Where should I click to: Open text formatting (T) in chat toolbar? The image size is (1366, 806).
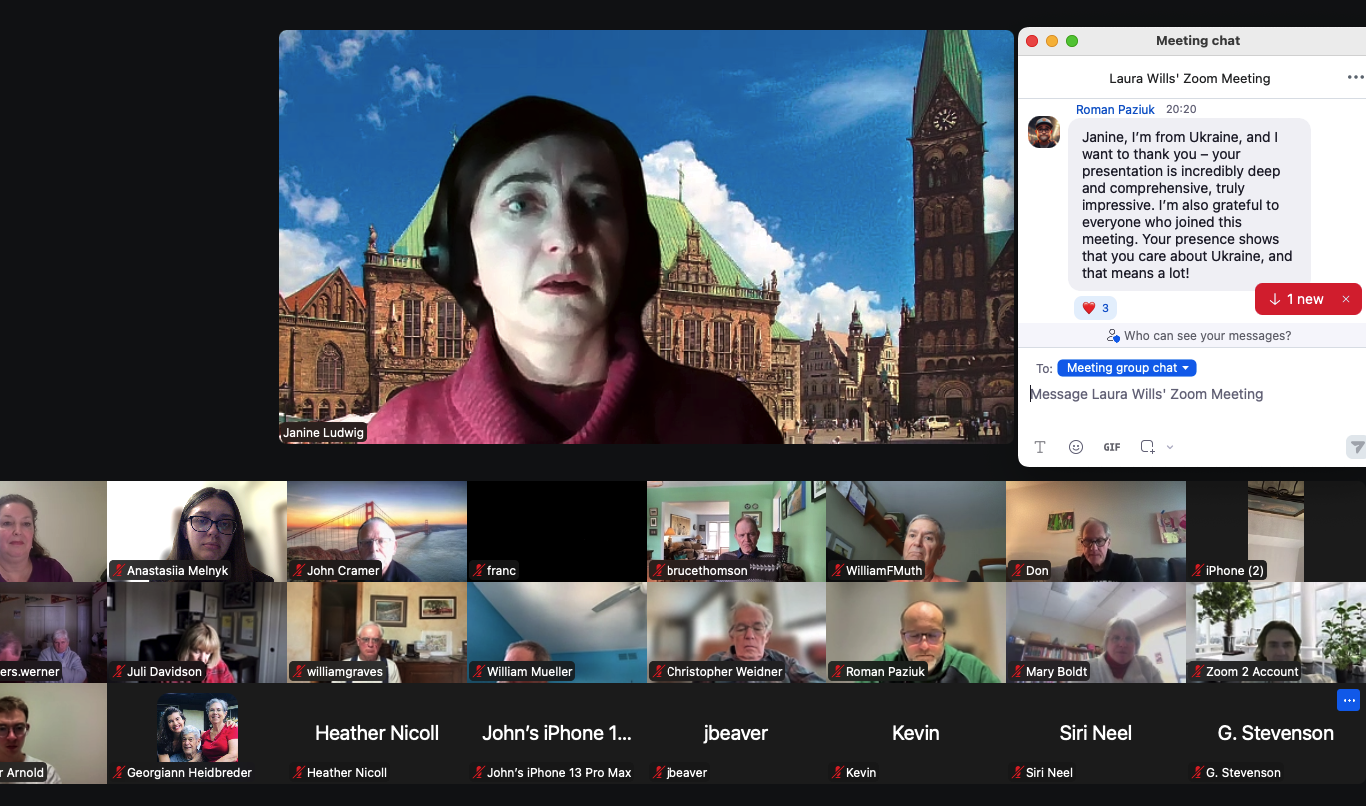point(1040,447)
